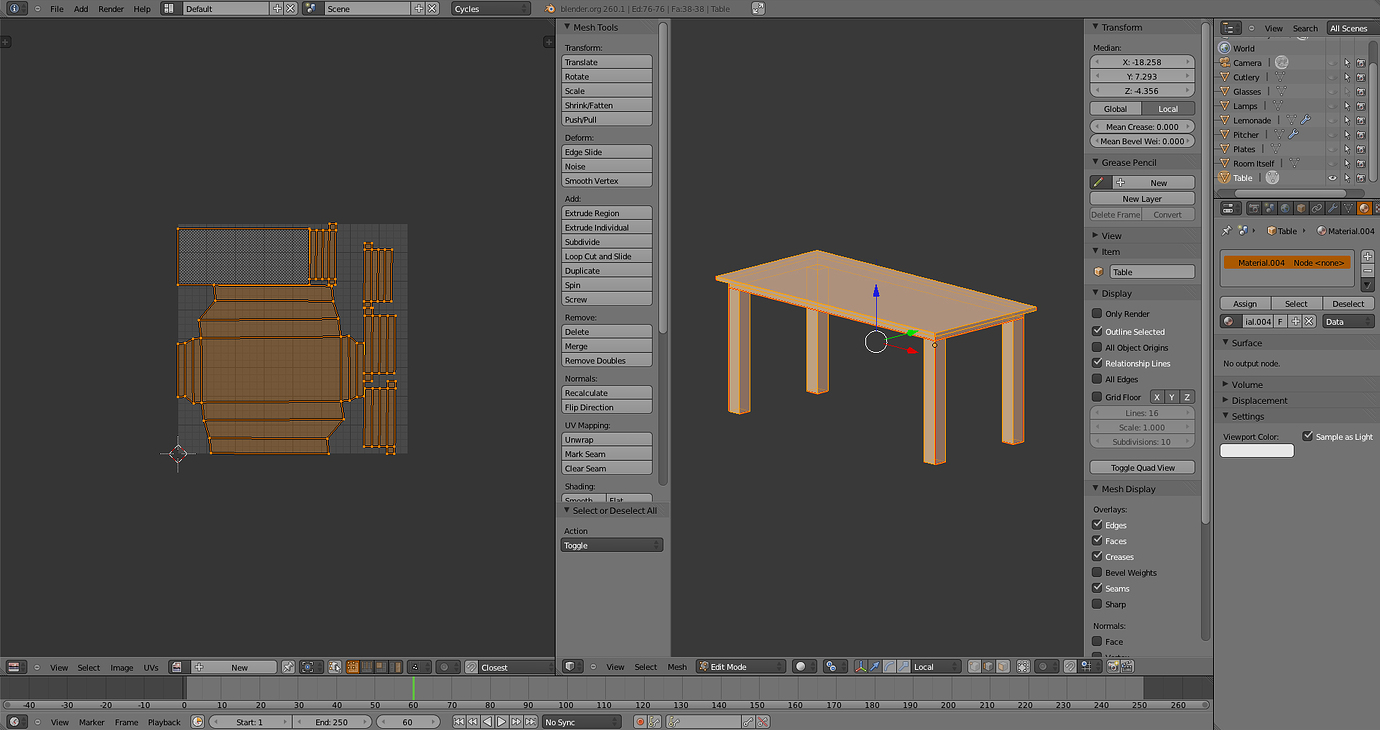Open the Toggle action dropdown
1380x730 pixels.
point(612,545)
